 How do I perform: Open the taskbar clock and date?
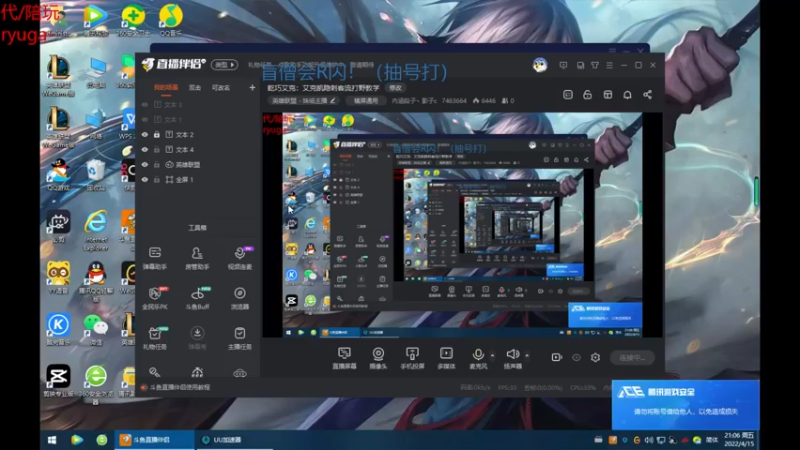(738, 440)
